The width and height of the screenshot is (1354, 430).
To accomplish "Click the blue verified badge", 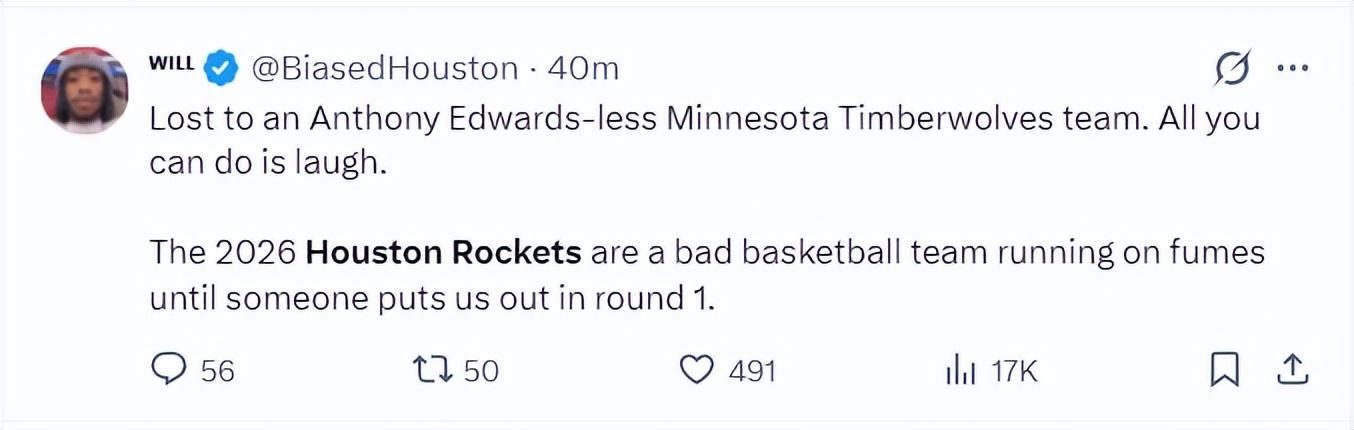I will coord(221,69).
